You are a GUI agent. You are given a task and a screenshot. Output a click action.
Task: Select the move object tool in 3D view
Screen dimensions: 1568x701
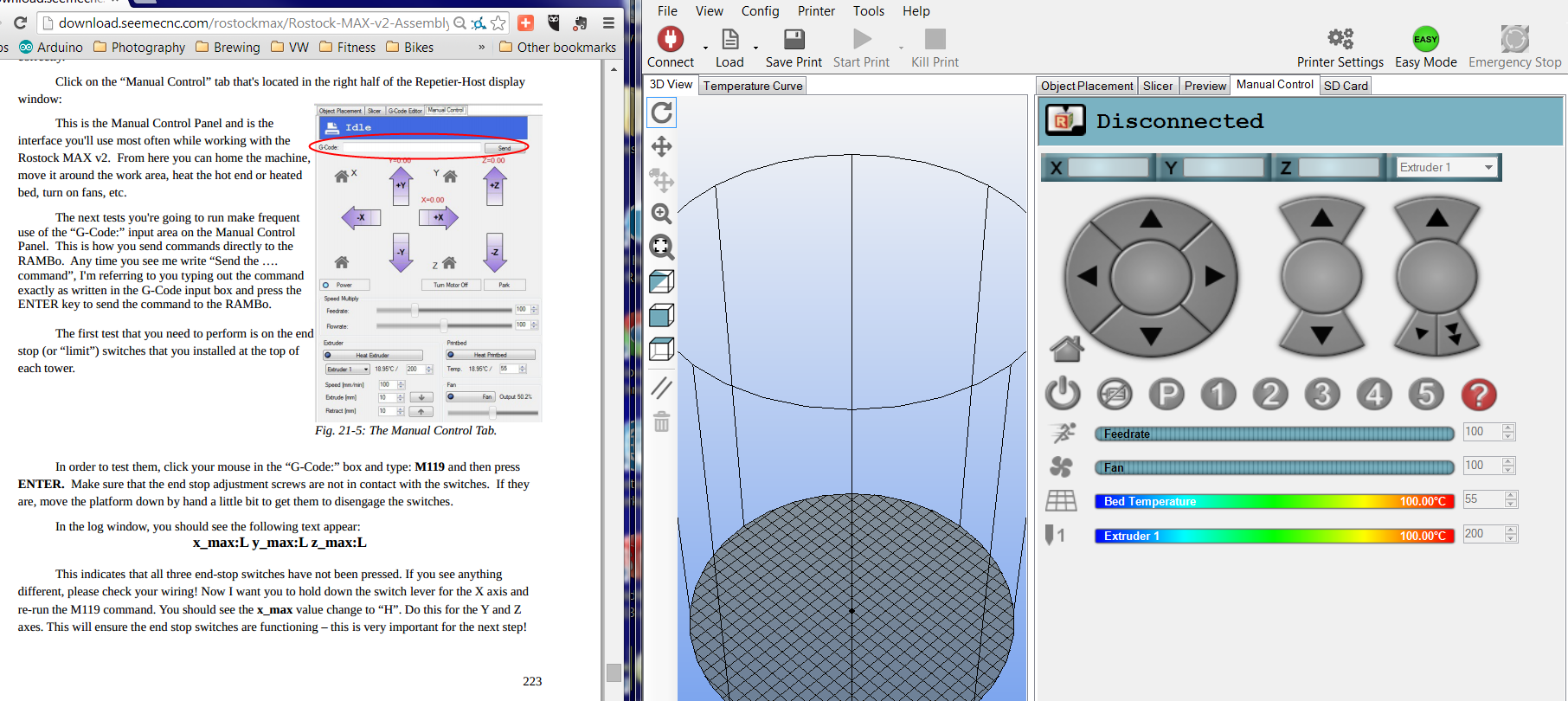pos(662,181)
